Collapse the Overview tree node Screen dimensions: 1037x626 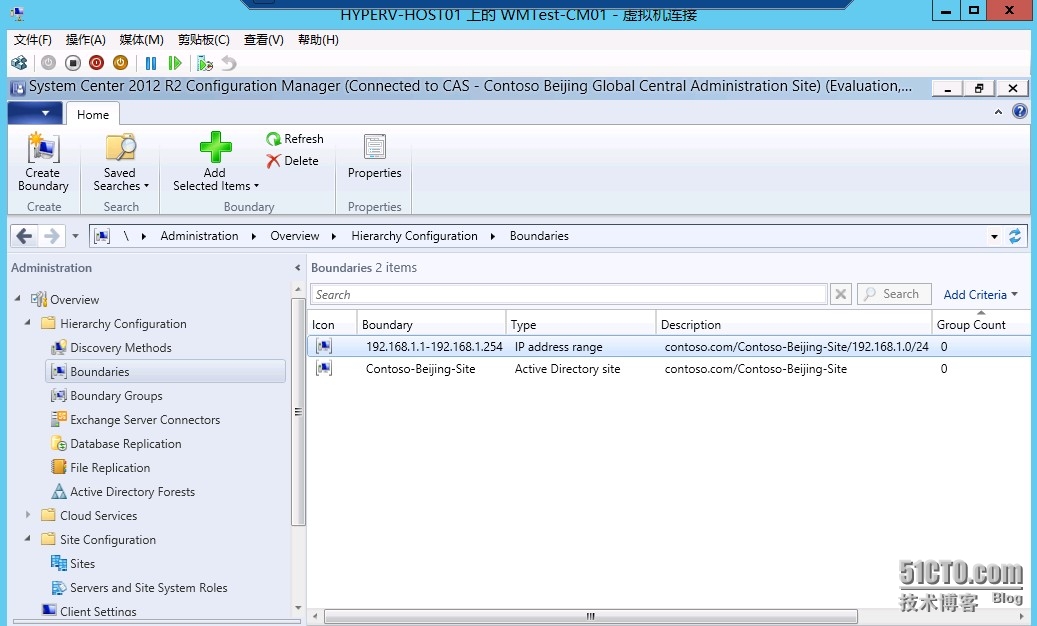coord(18,299)
